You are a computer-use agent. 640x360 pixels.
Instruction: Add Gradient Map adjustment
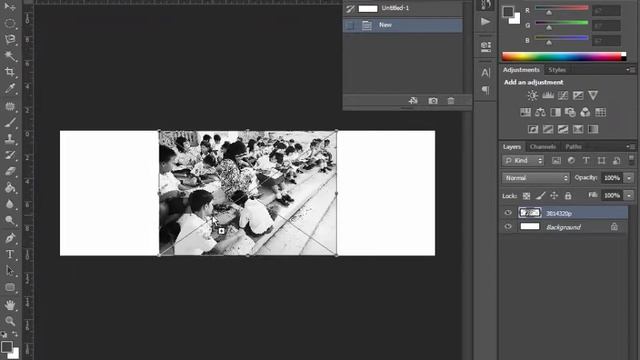[593, 129]
